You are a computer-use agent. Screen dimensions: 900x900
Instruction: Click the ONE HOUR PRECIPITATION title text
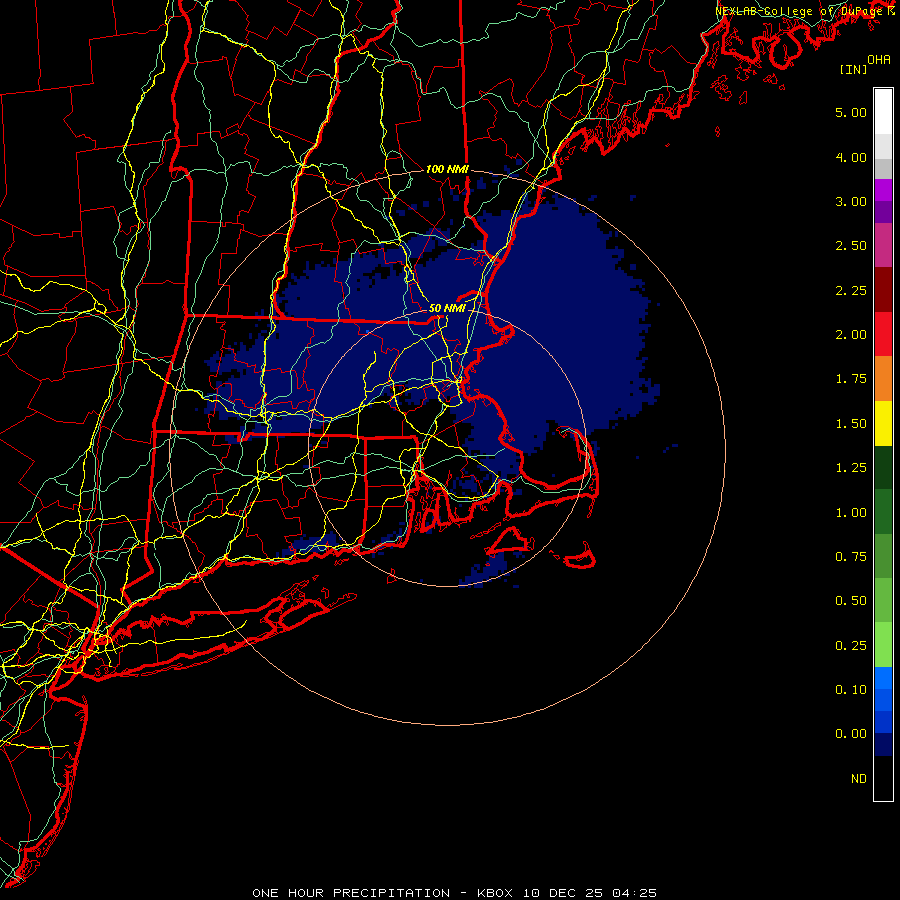click(x=351, y=893)
